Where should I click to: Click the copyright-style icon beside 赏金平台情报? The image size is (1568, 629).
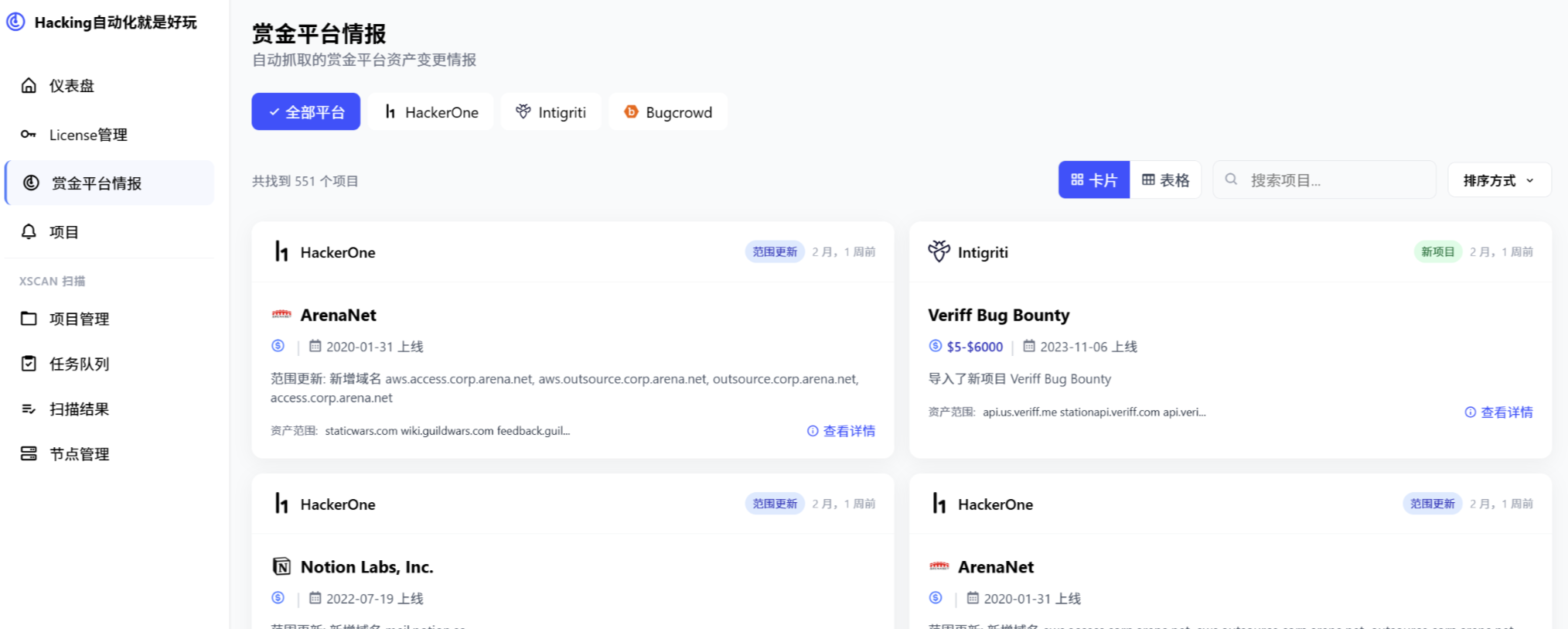[x=31, y=183]
